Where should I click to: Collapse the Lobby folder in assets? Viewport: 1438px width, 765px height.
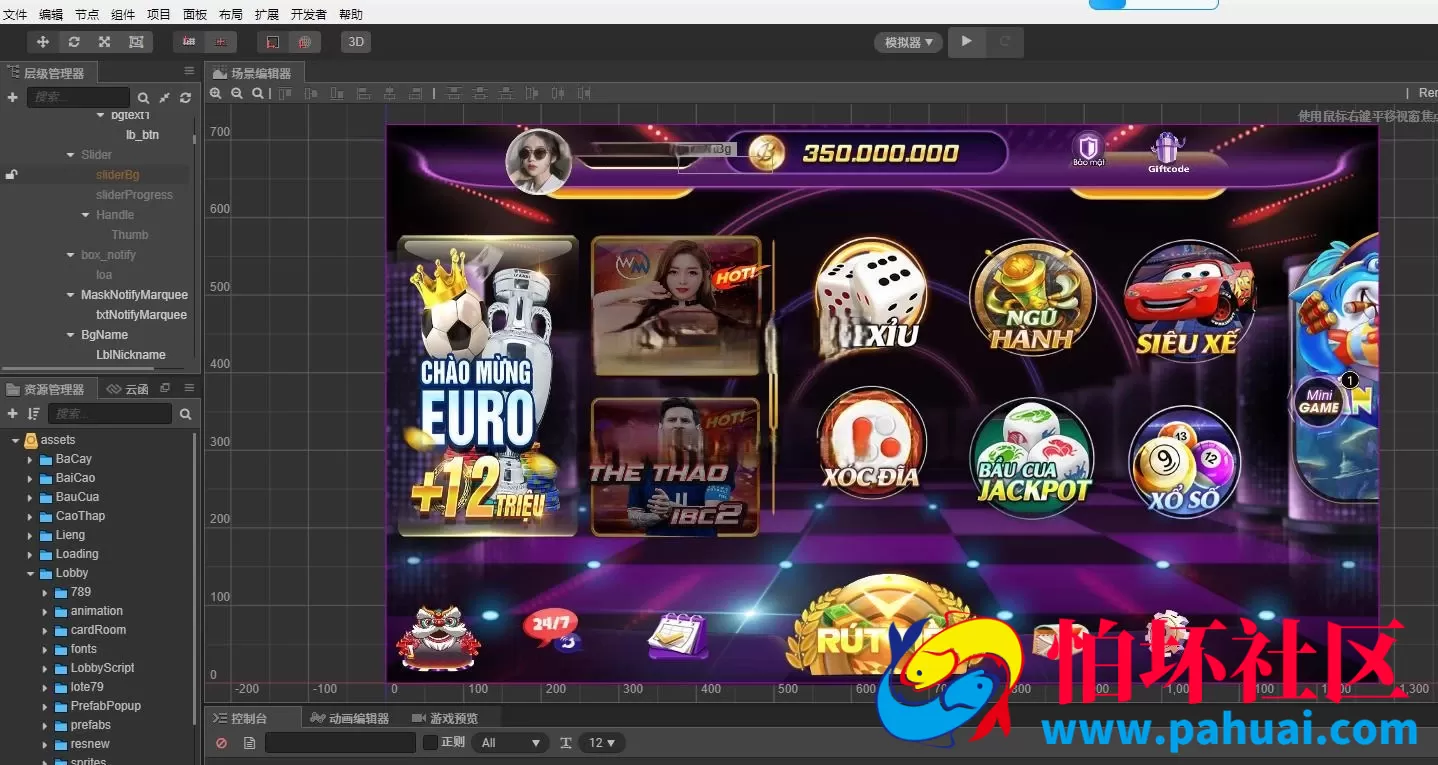pyautogui.click(x=31, y=574)
